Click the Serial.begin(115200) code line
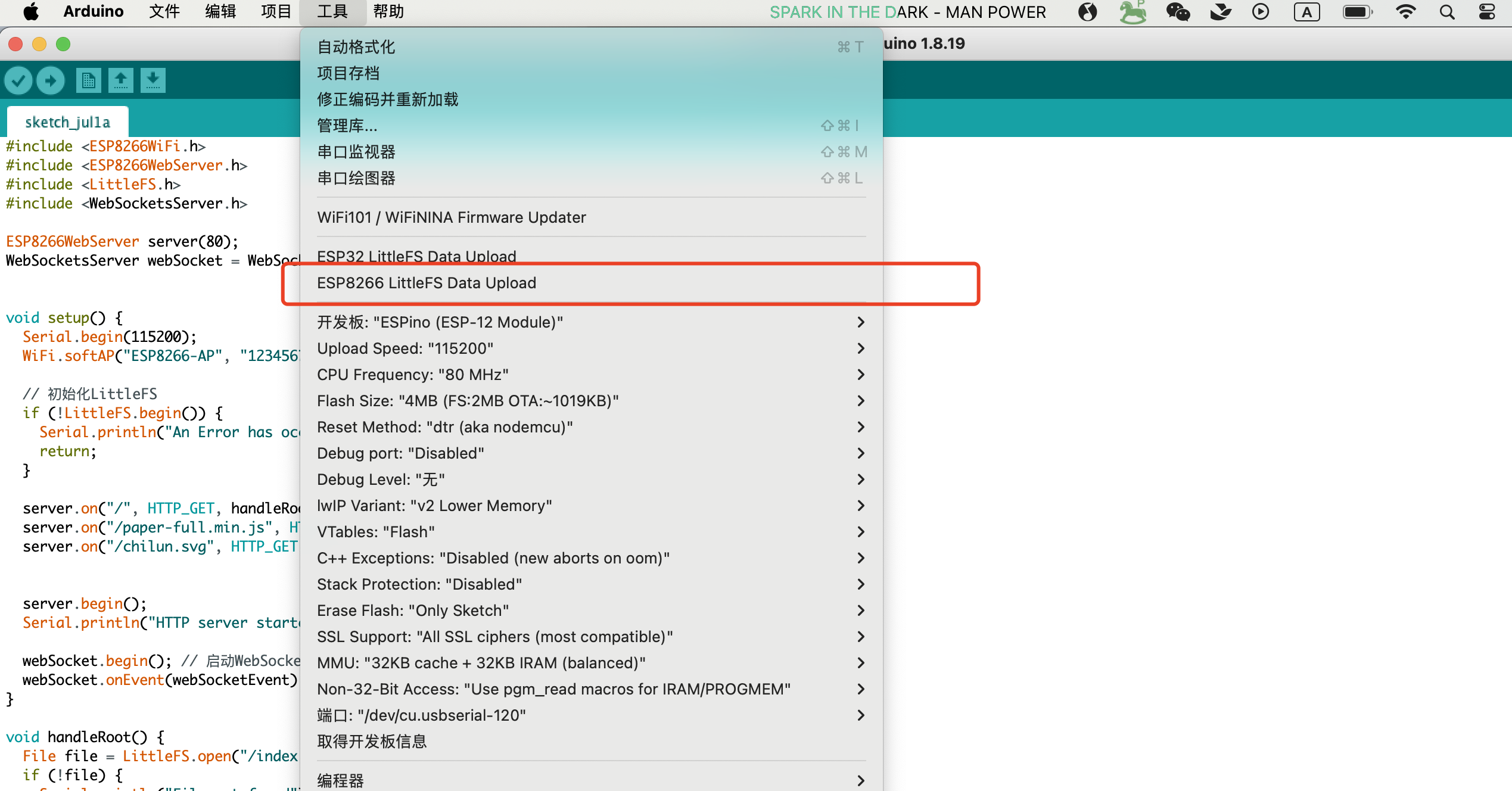This screenshot has height=791, width=1512. coord(110,337)
